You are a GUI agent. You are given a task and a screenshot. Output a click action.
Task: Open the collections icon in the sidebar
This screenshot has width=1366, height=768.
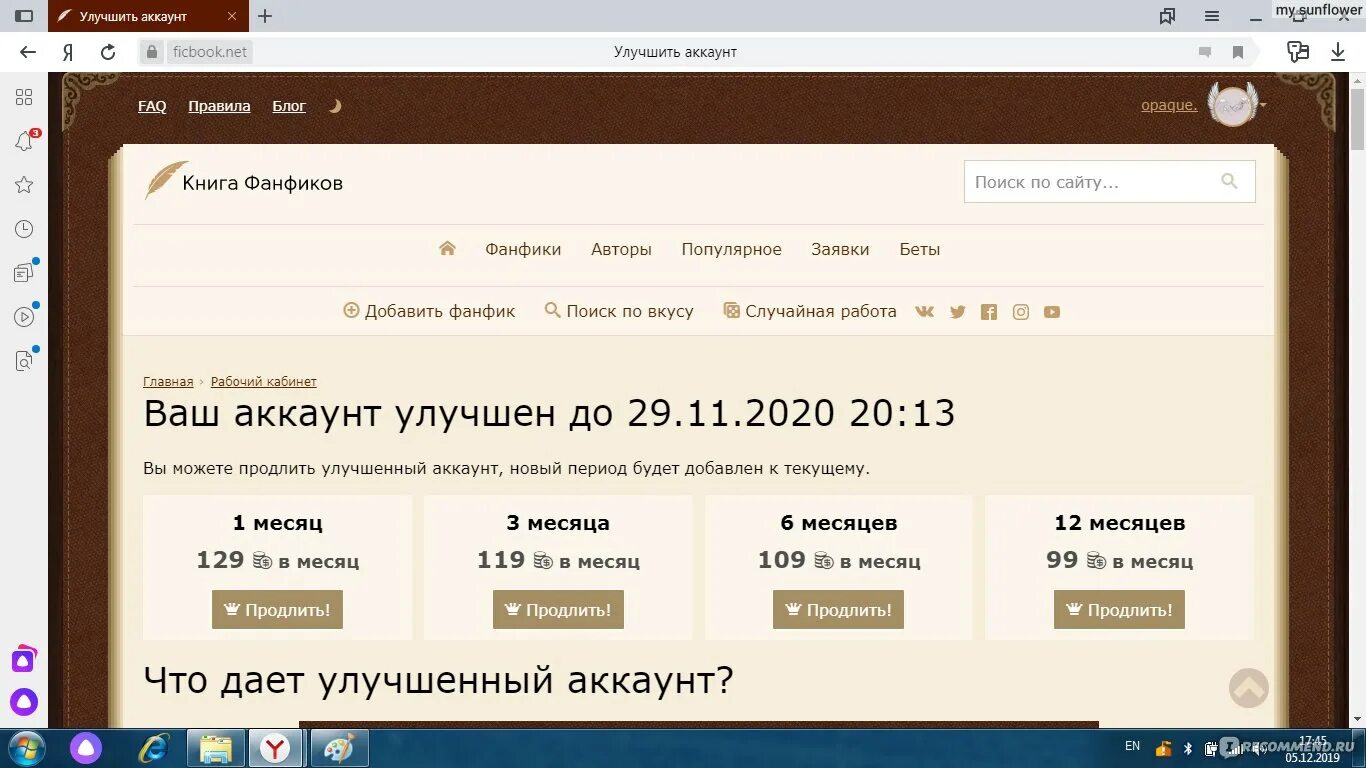click(24, 272)
